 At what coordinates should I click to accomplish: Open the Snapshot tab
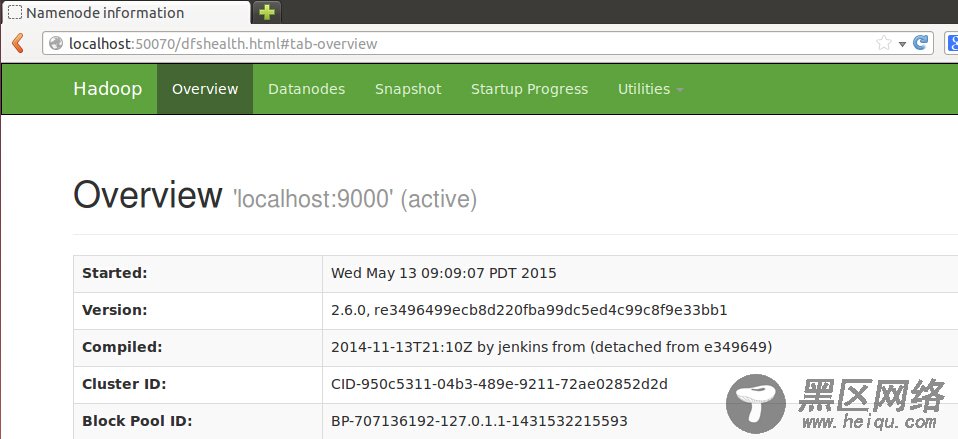point(408,89)
